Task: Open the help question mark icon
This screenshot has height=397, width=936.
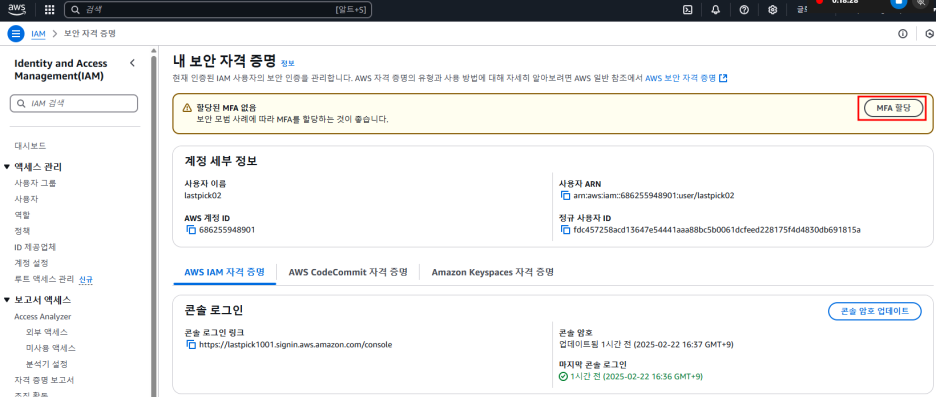Action: [744, 10]
